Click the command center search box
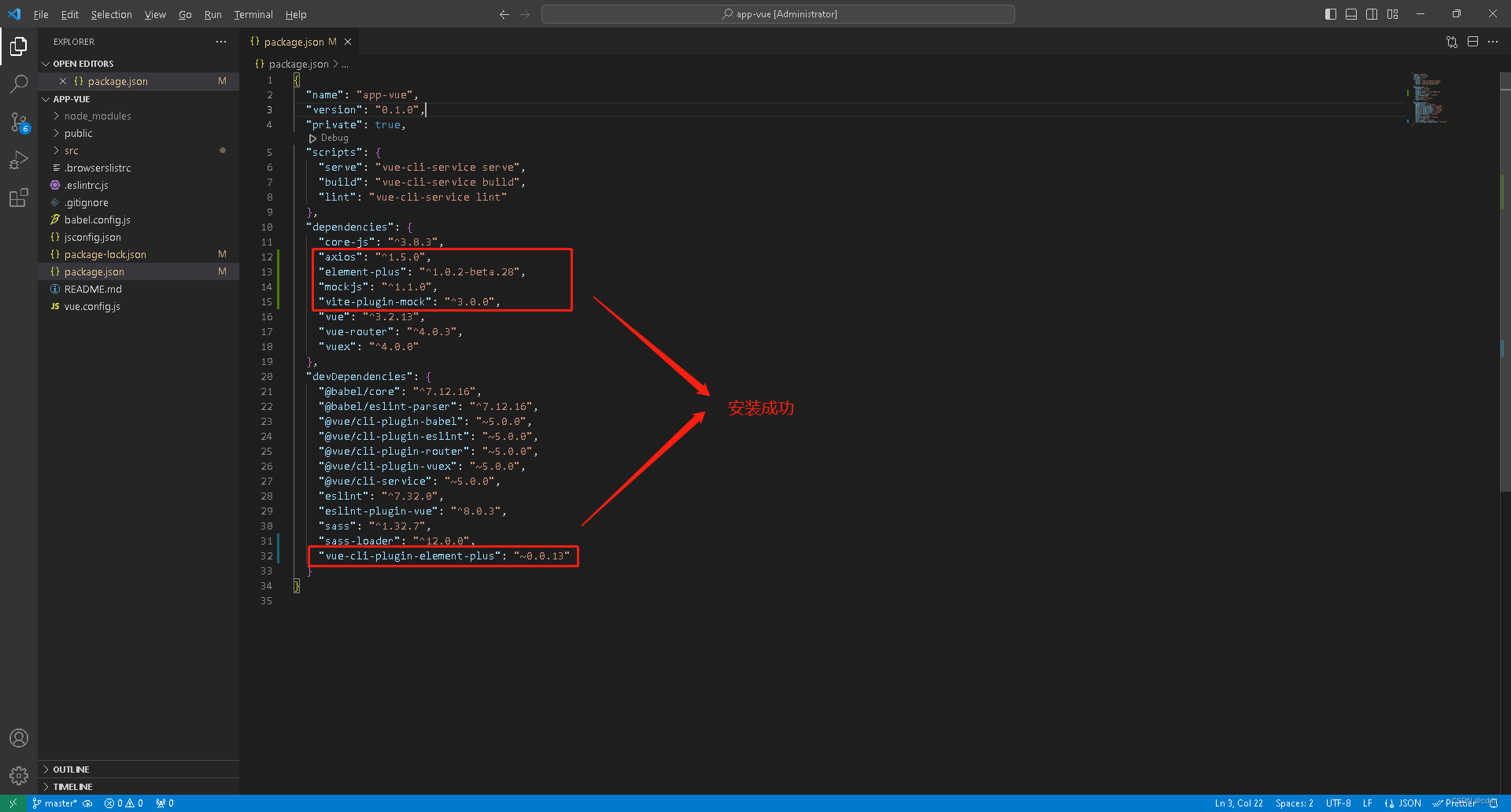This screenshot has height=812, width=1511. (x=778, y=14)
